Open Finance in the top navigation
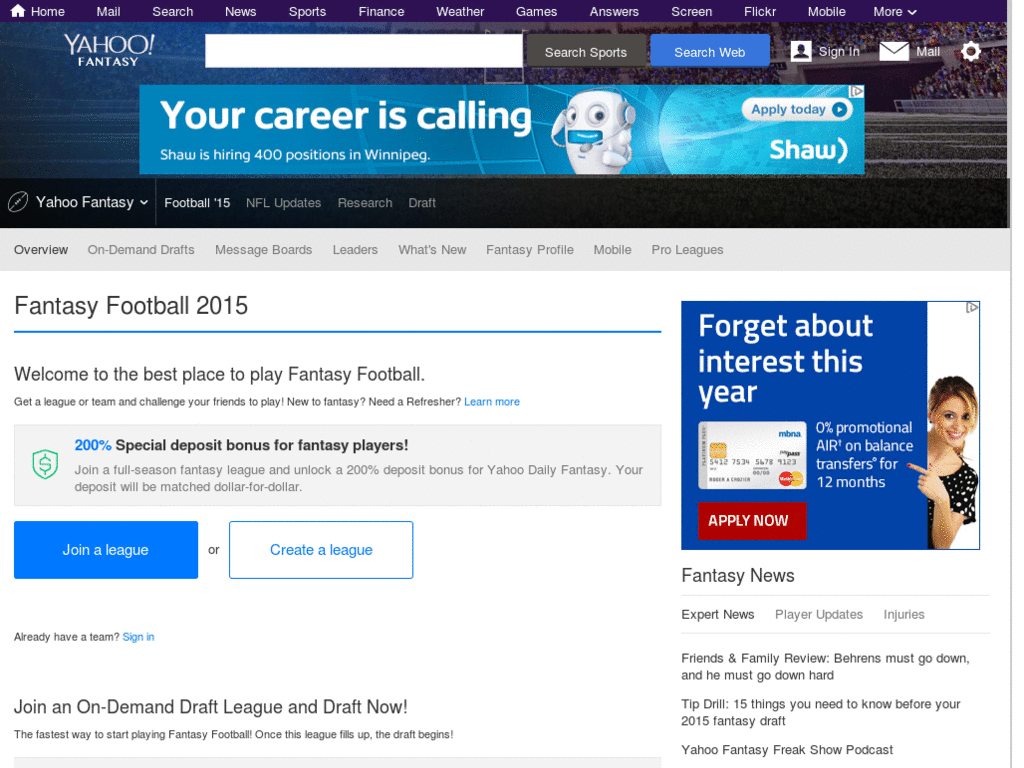This screenshot has width=1024, height=768. [x=381, y=12]
